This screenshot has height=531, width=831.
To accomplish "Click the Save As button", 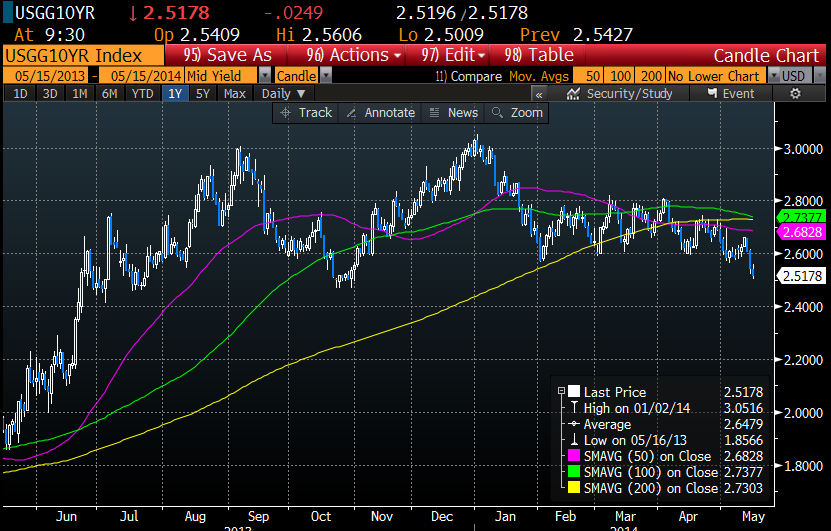I will click(227, 55).
